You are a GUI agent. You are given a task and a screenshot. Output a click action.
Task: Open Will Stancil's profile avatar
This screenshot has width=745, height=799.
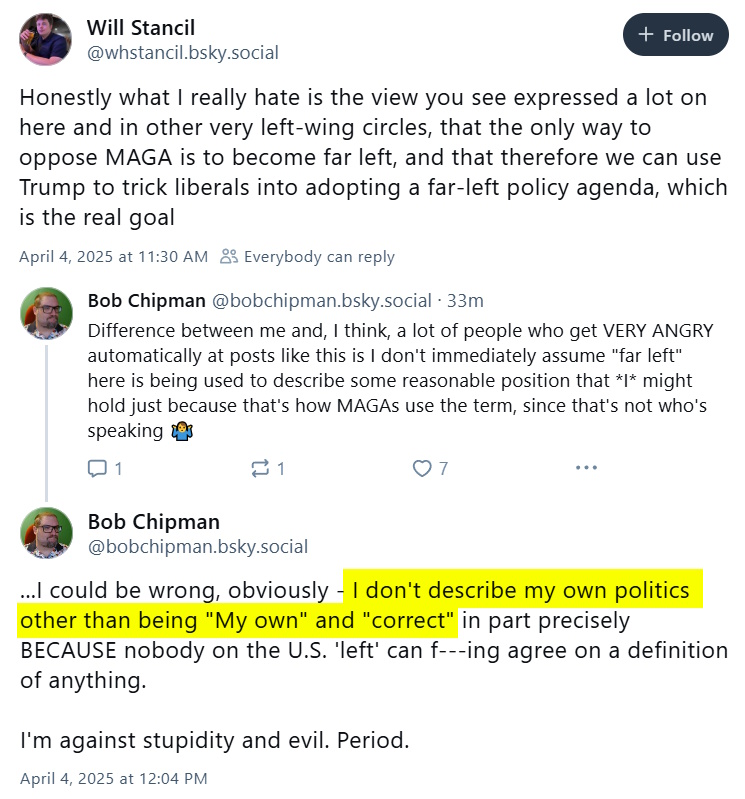[x=45, y=39]
